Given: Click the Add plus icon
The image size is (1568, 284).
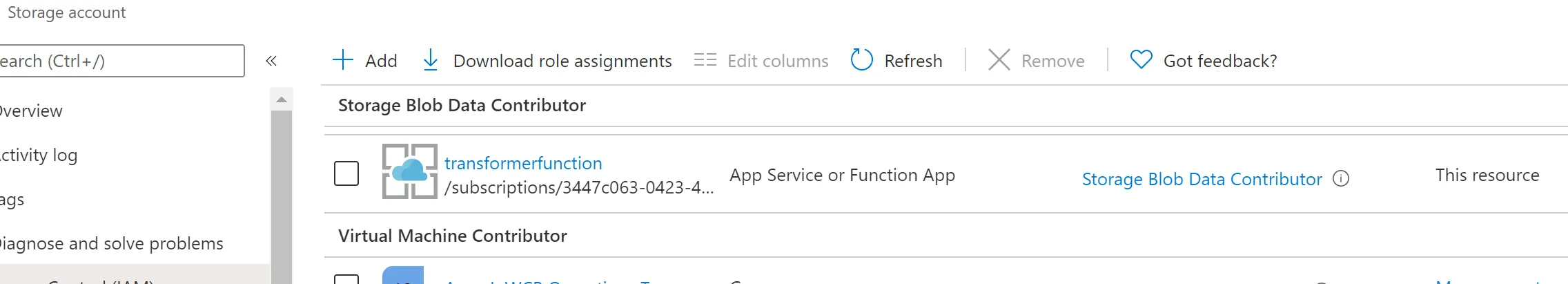Looking at the screenshot, I should [x=343, y=60].
